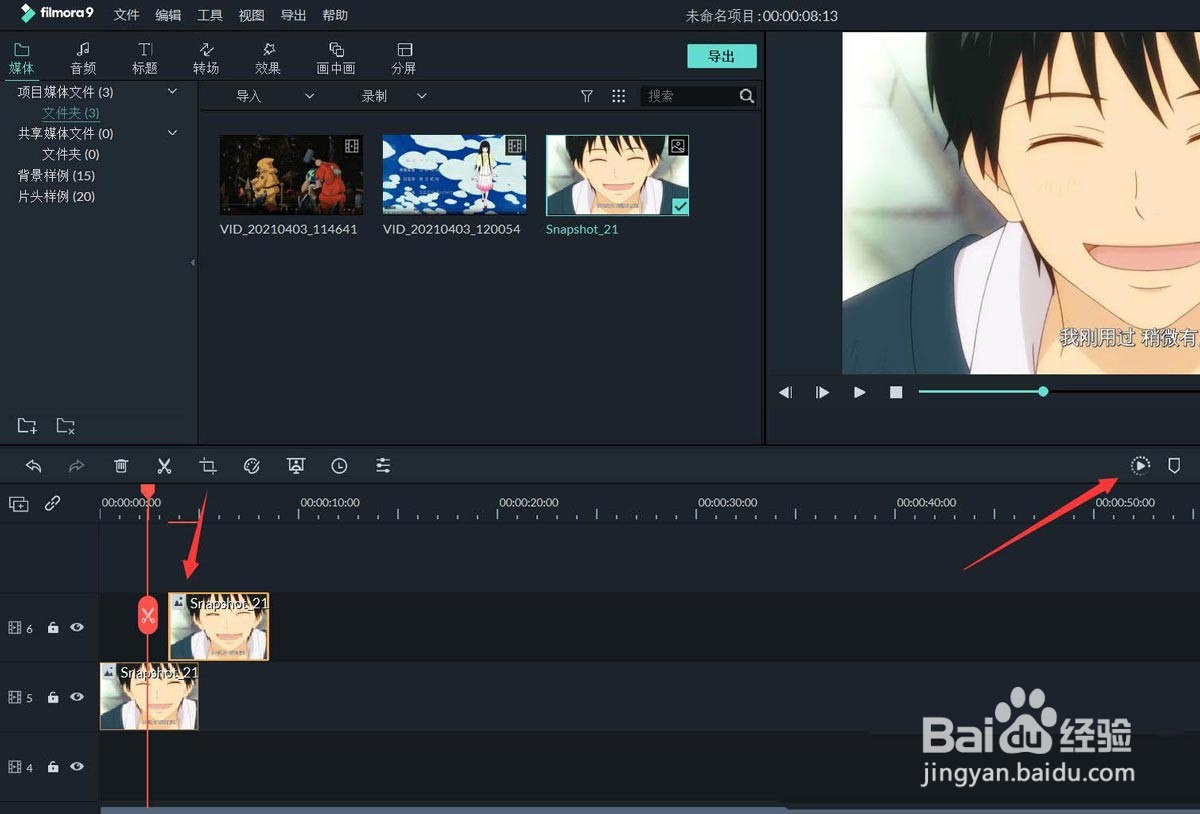Image resolution: width=1200 pixels, height=814 pixels.
Task: Click the green 导出 export button
Action: (722, 56)
